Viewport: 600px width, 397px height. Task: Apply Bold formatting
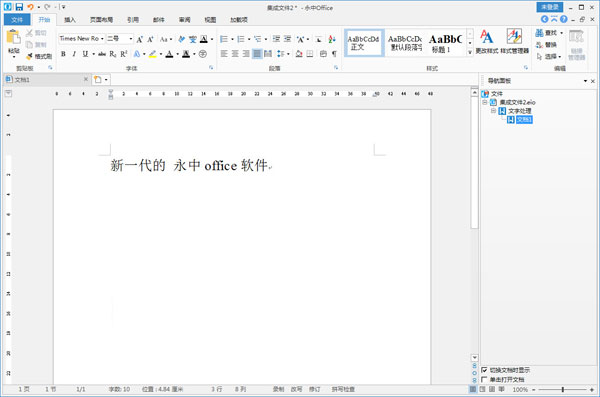tap(63, 54)
